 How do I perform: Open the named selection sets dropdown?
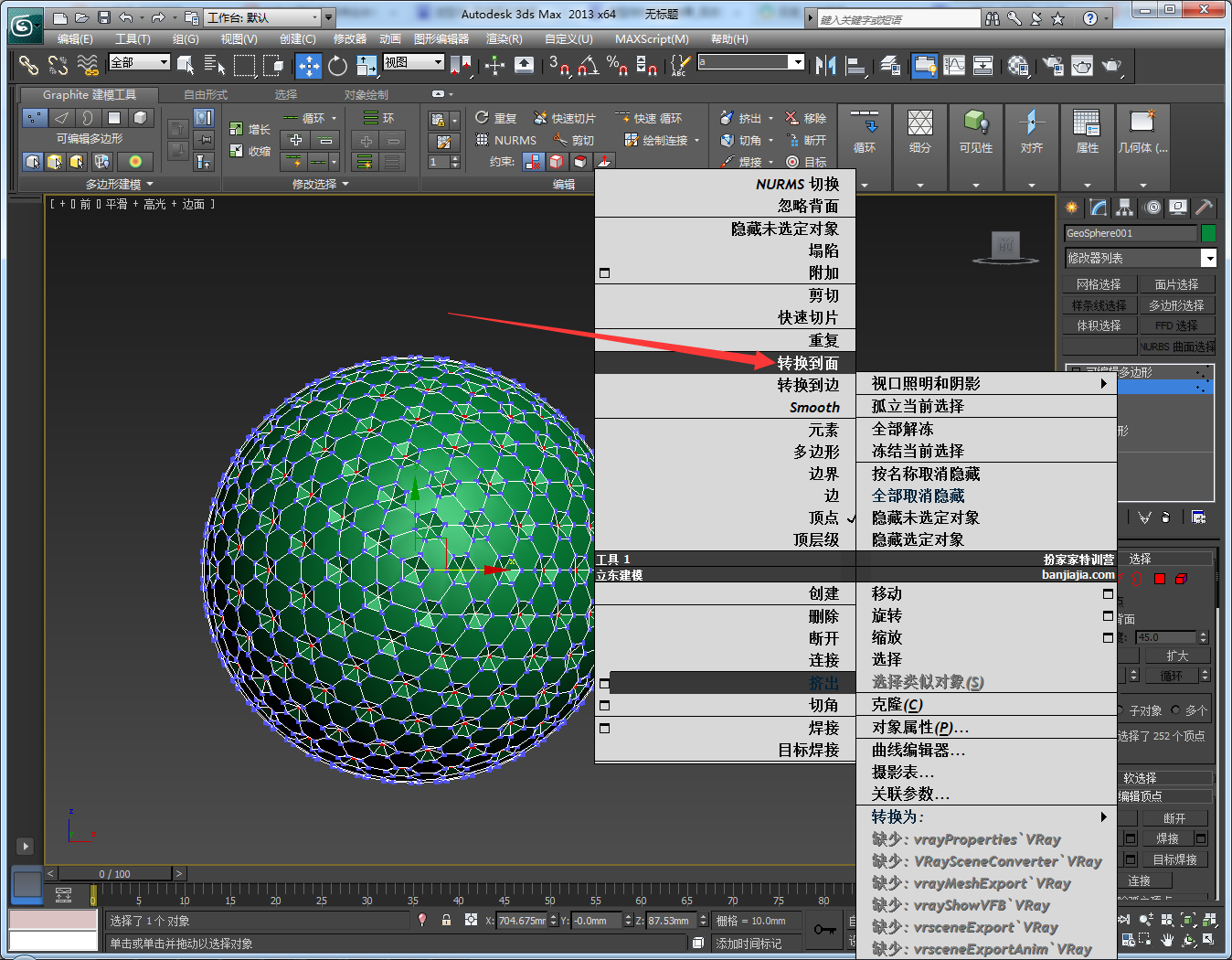751,62
